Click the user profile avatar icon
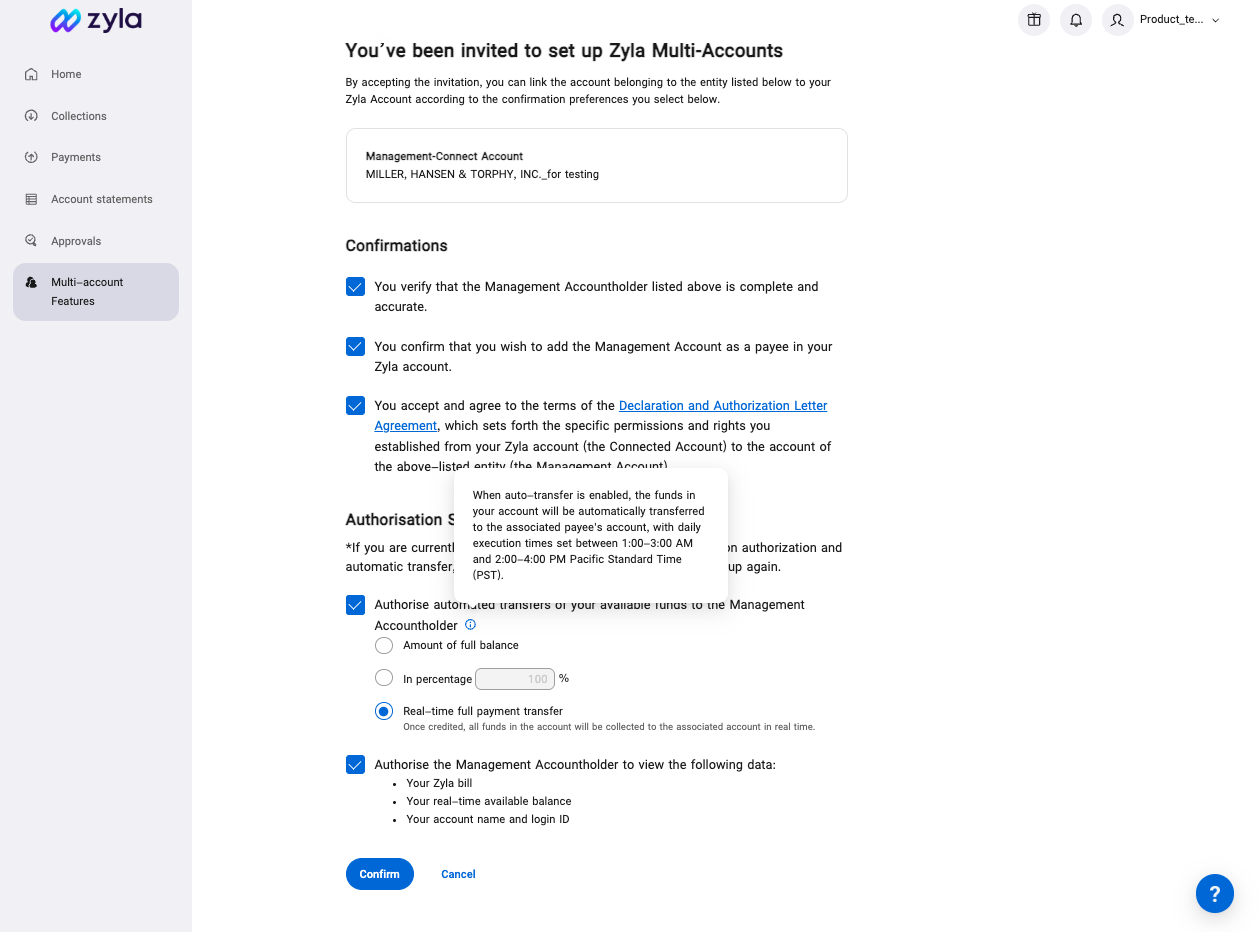 pyautogui.click(x=1118, y=20)
